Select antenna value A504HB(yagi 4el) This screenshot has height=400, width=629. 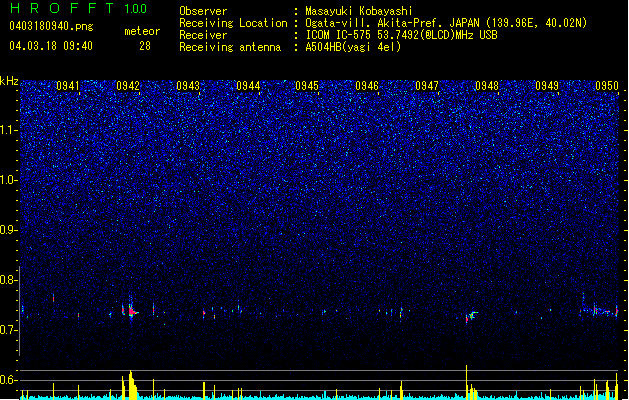click(x=353, y=47)
